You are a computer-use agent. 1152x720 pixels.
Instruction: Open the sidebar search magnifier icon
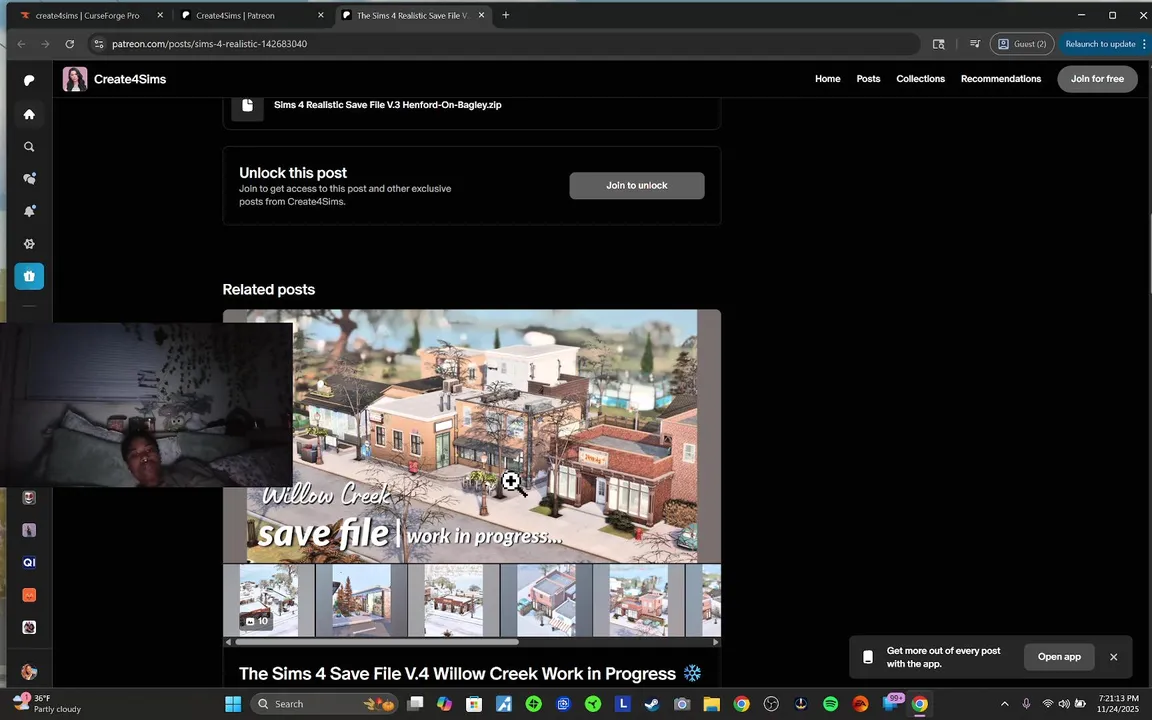pyautogui.click(x=29, y=147)
